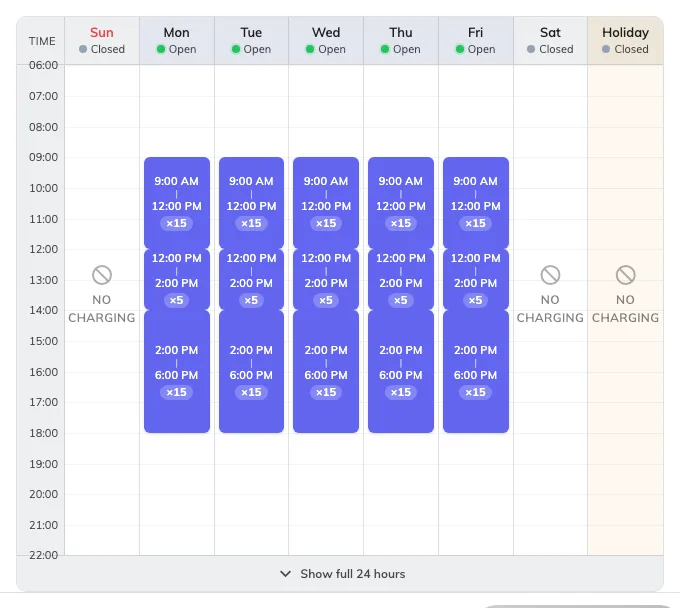Click the 14:00 time label

tap(43, 310)
